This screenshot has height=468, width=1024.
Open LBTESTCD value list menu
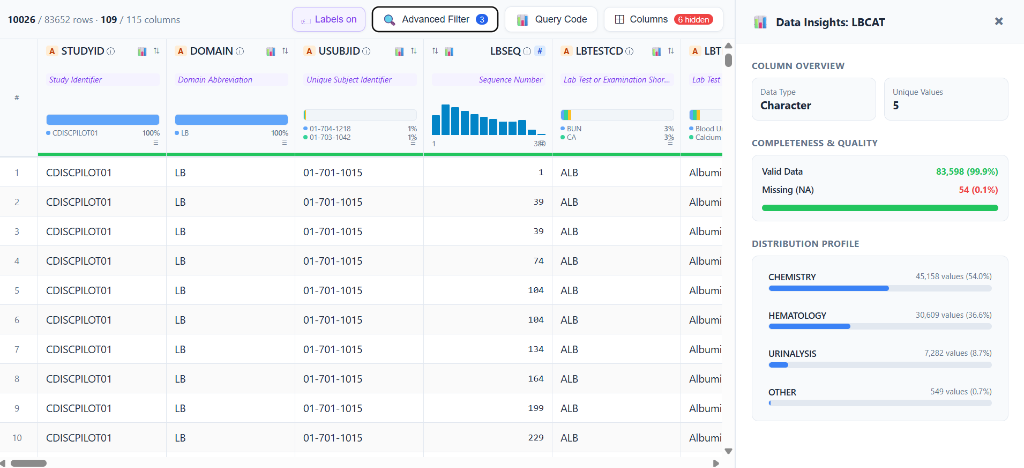[x=669, y=143]
